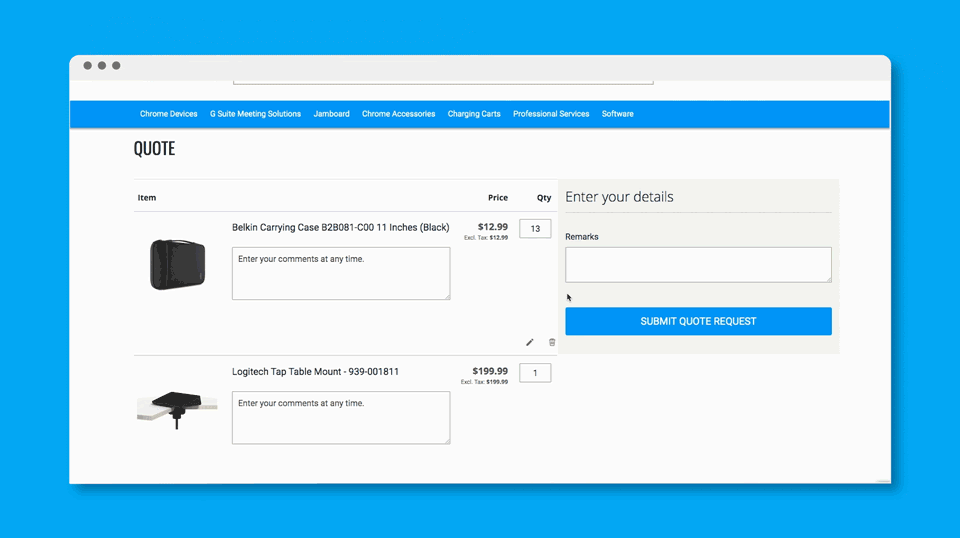Click the middle minimize window dot
Viewport: 960px width, 538px height.
pyautogui.click(x=102, y=66)
